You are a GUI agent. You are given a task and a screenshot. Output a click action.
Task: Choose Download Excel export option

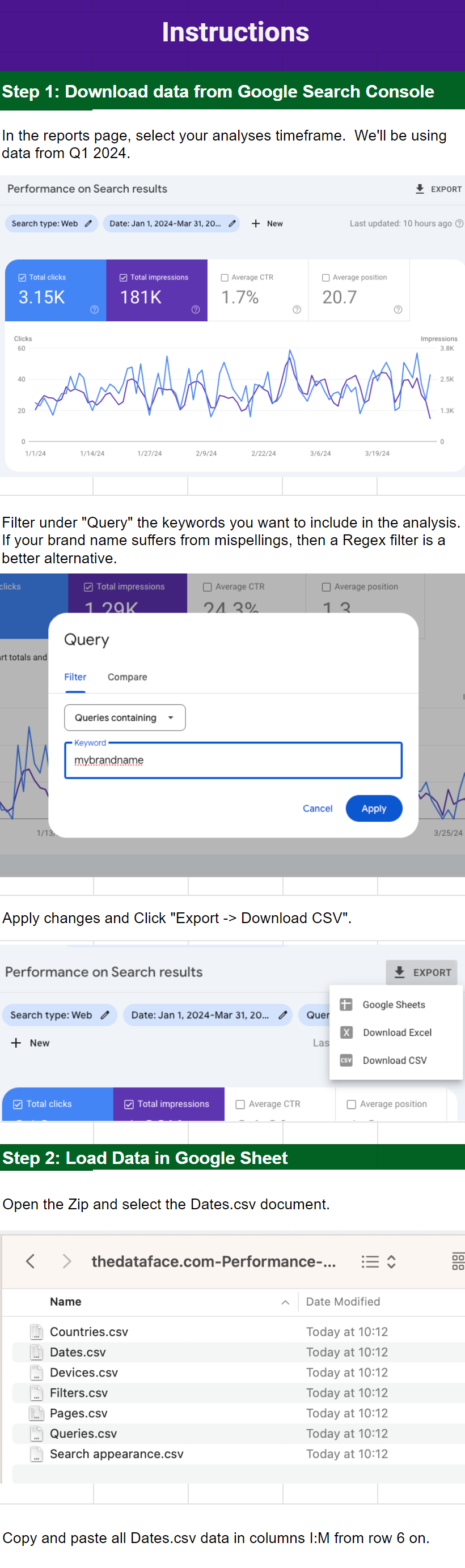point(396,1032)
